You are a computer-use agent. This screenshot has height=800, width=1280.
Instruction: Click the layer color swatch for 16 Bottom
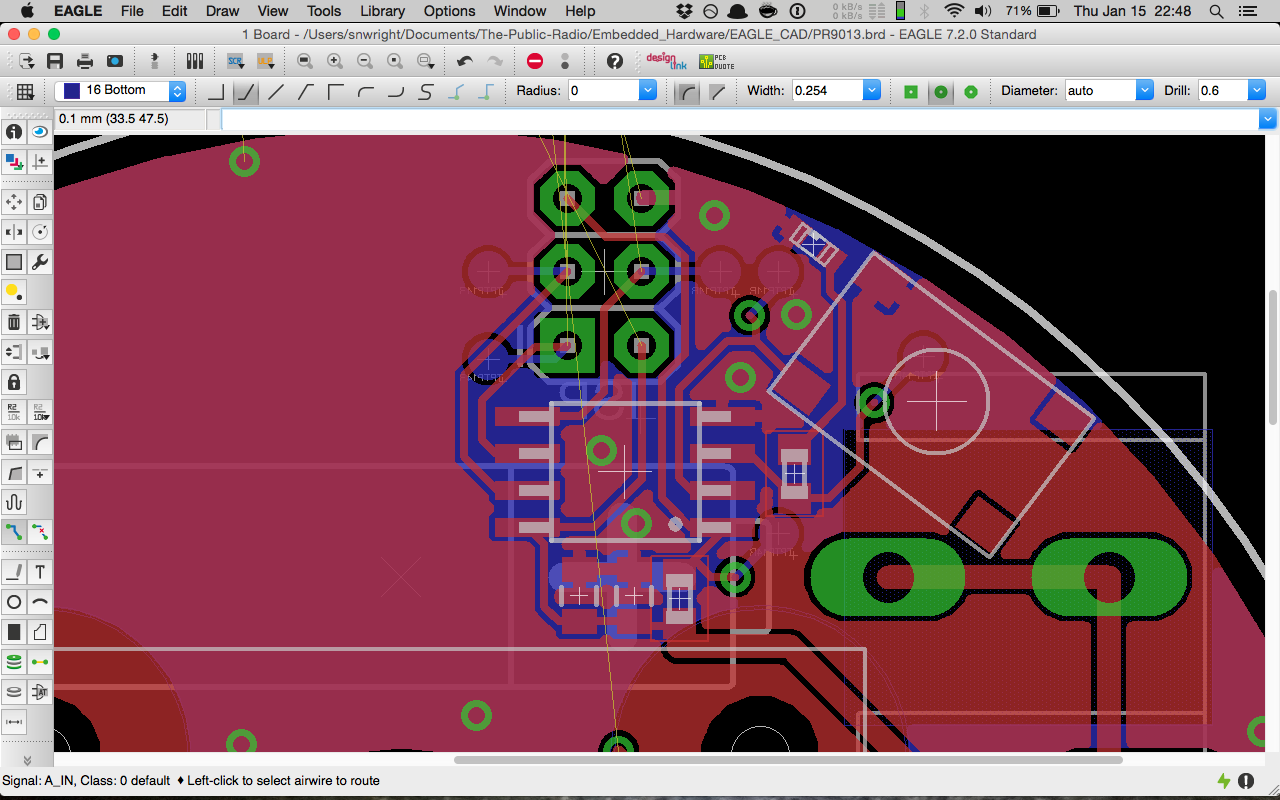[x=71, y=91]
